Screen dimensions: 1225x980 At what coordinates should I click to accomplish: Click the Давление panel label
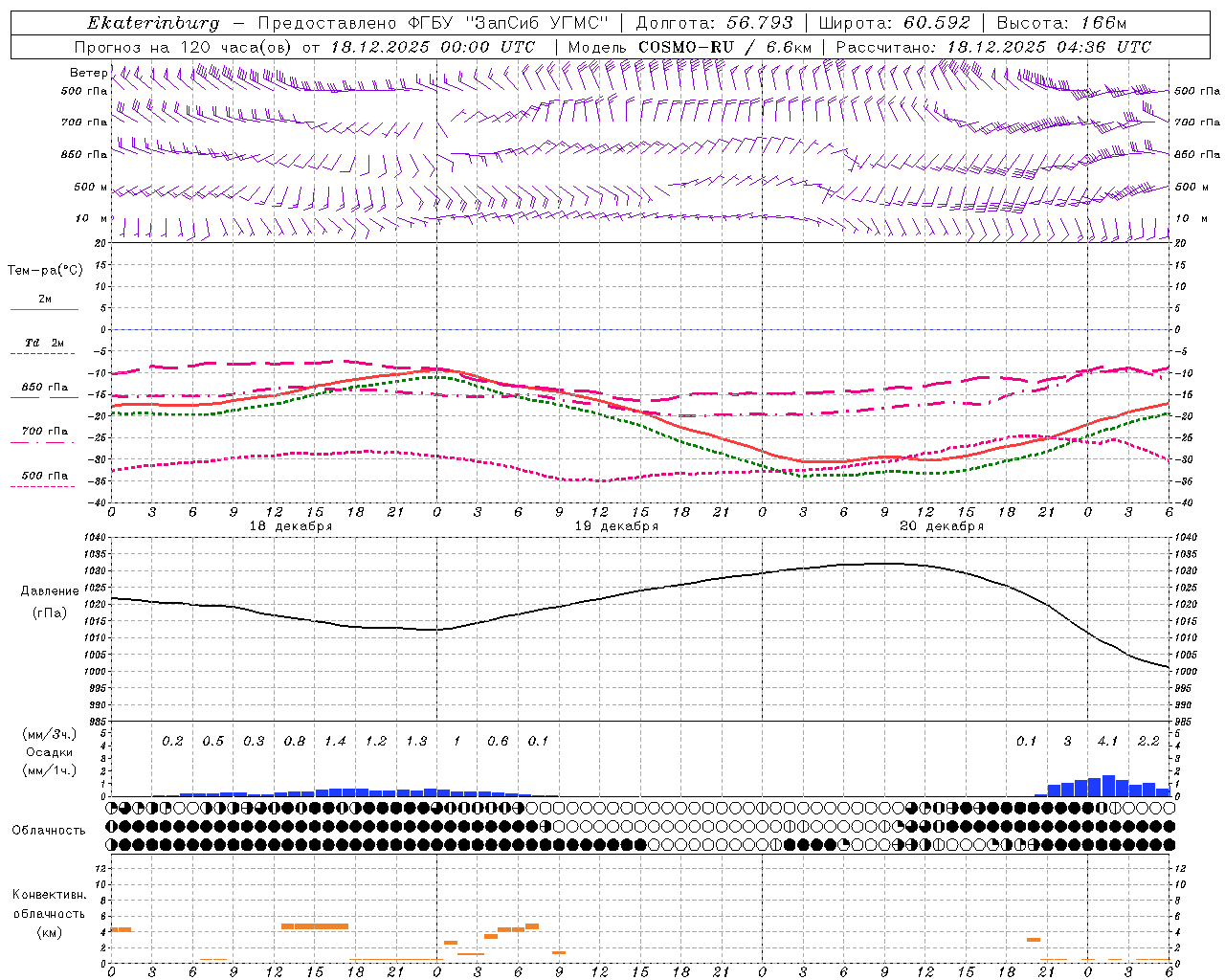tap(50, 591)
